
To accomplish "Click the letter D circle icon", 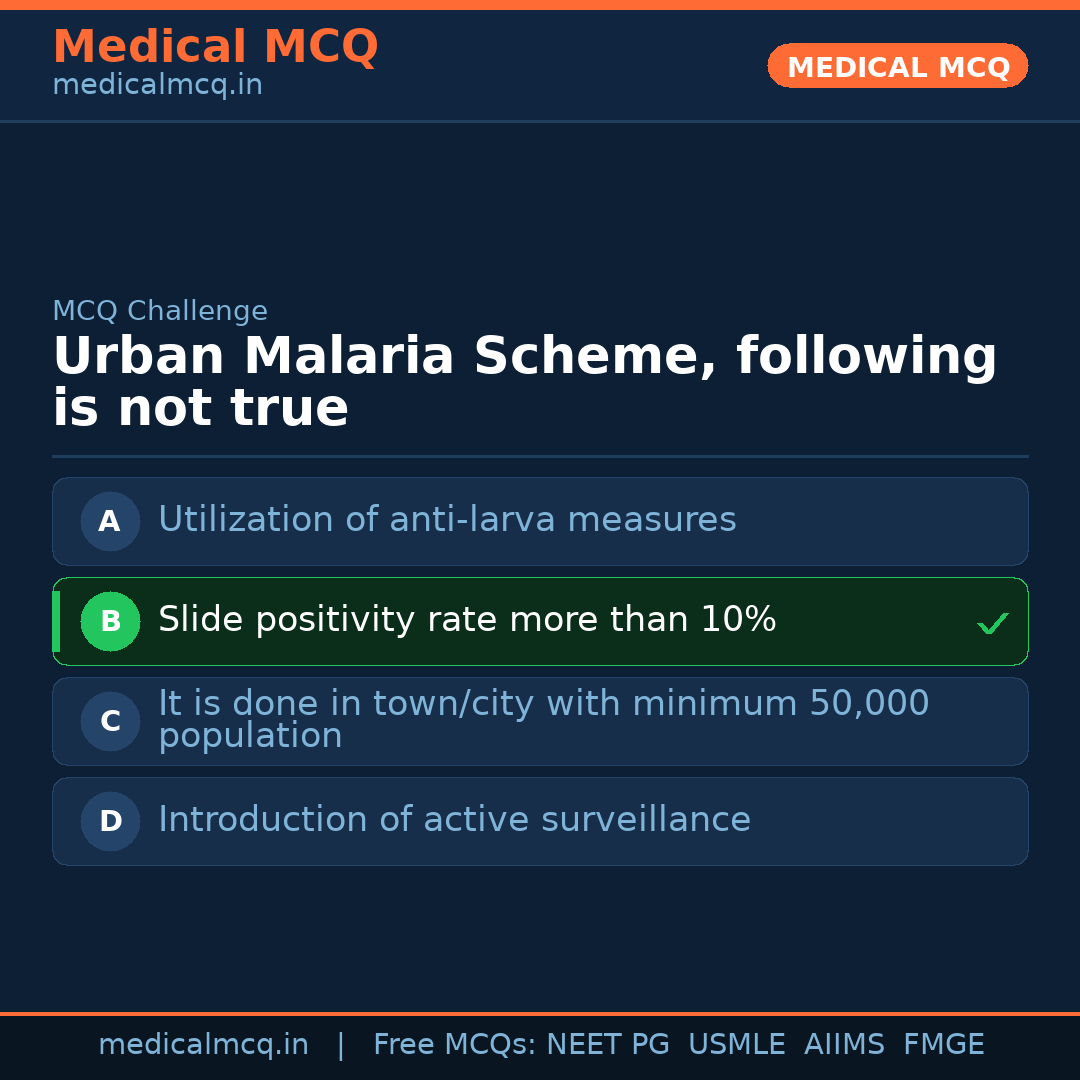I will pyautogui.click(x=110, y=821).
